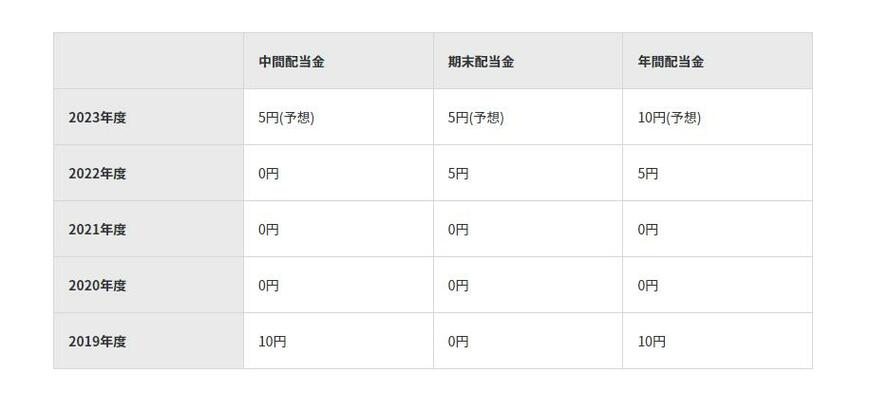
Task: Click 2019年度 interim dividend 10円 cell
Action: coord(272,341)
